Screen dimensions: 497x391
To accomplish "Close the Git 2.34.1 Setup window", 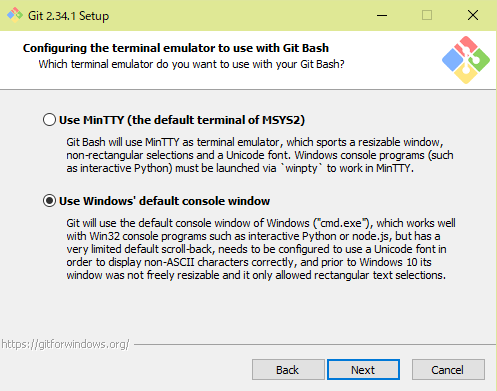I will click(473, 15).
